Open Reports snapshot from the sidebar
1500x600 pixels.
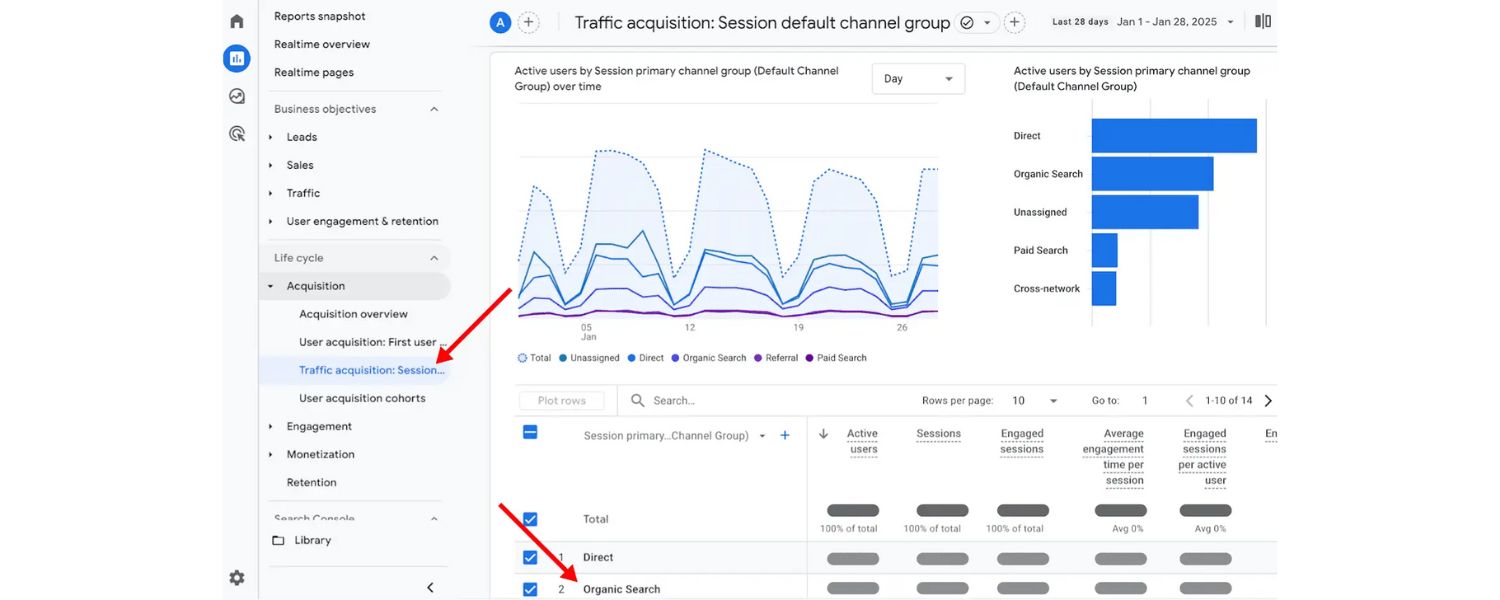(x=320, y=16)
